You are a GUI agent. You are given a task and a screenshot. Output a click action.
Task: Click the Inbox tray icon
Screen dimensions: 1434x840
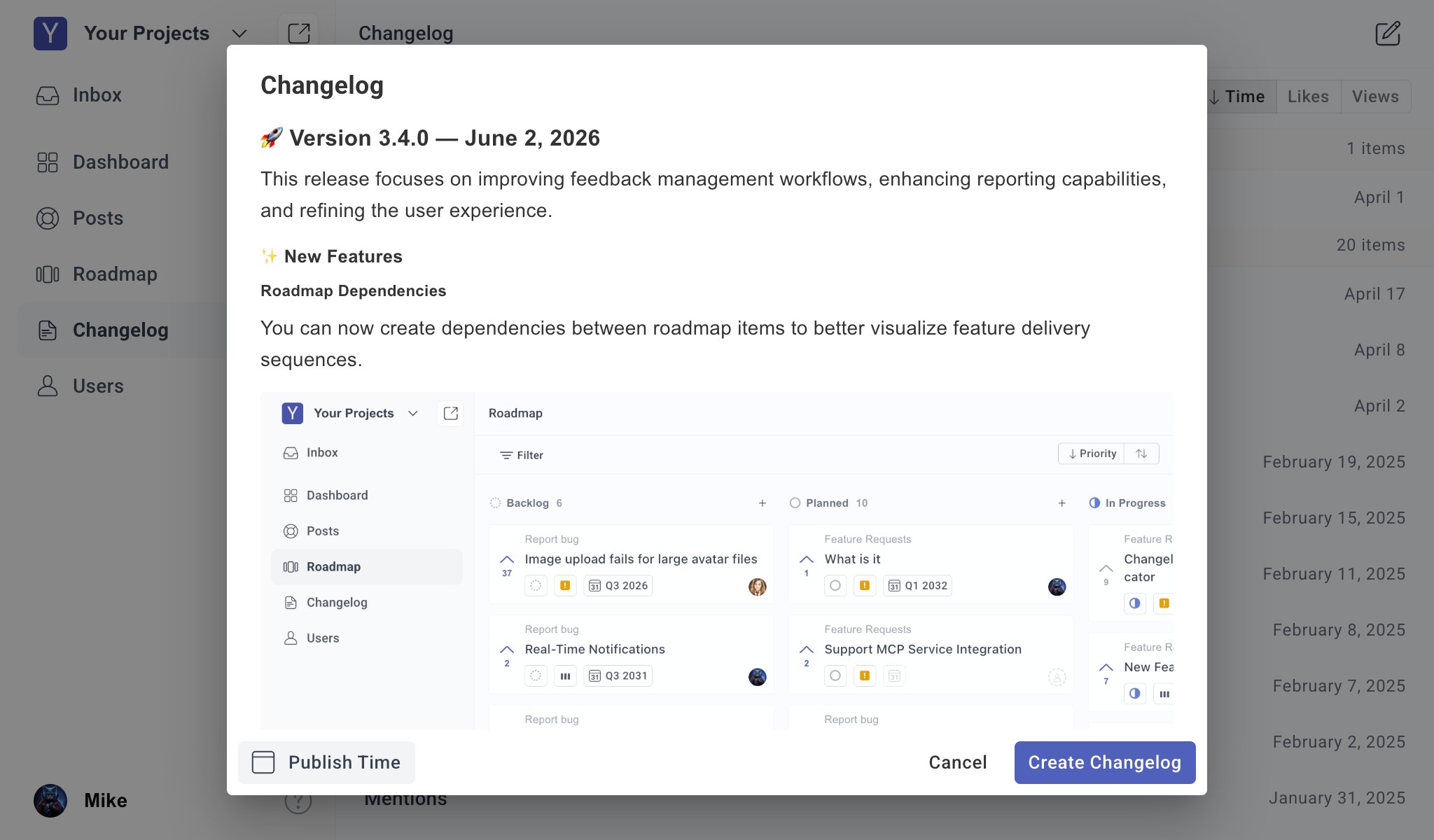48,95
